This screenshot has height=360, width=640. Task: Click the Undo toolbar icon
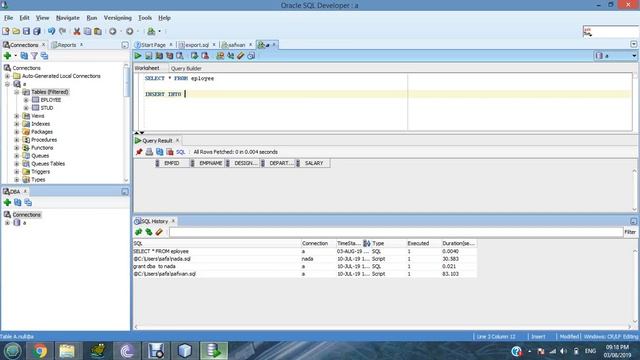click(51, 31)
